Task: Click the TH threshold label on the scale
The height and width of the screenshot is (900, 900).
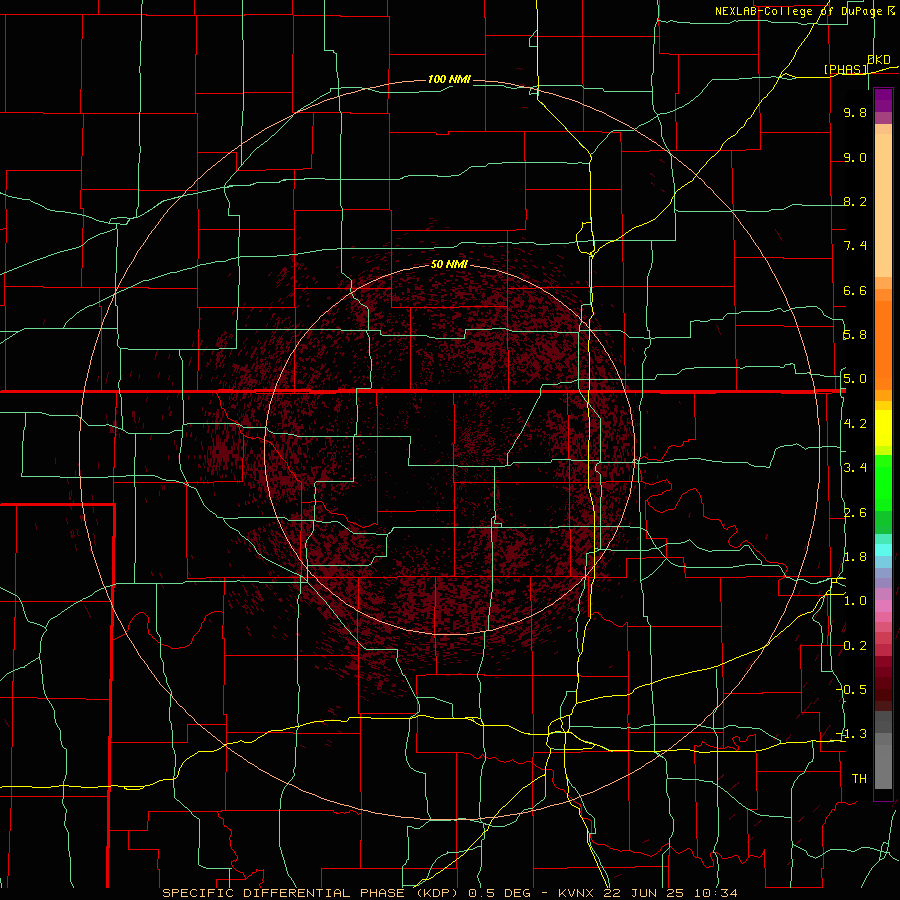Action: pyautogui.click(x=859, y=779)
